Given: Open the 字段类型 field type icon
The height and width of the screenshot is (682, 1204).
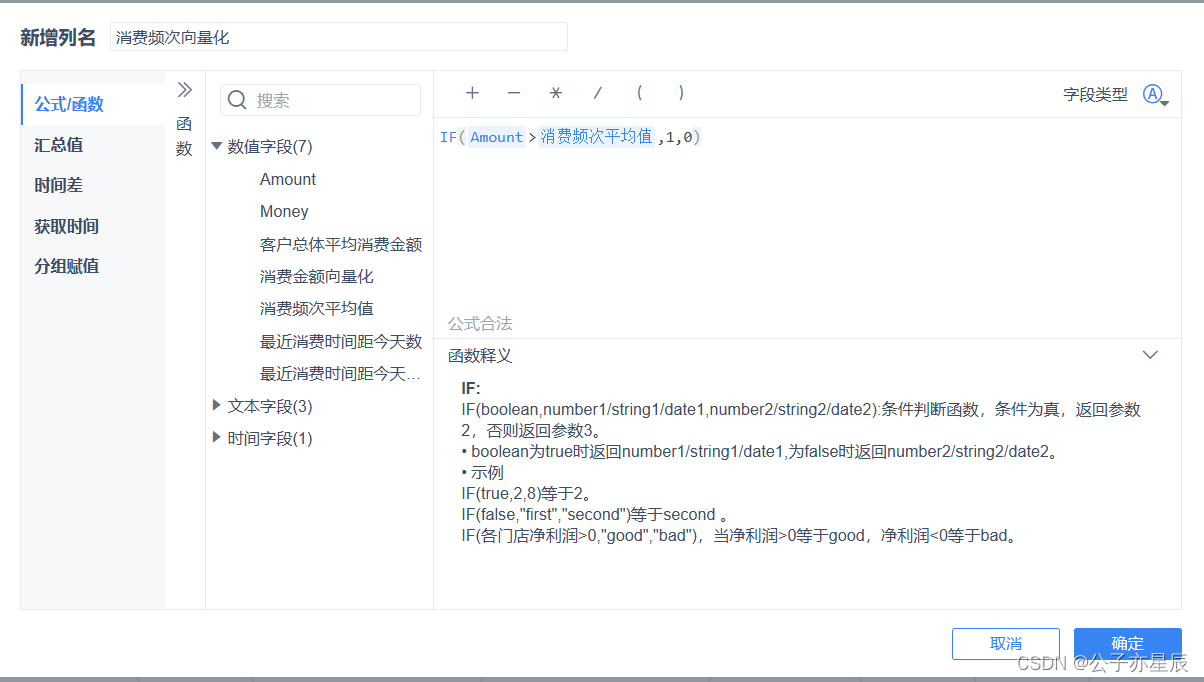Looking at the screenshot, I should (x=1154, y=93).
